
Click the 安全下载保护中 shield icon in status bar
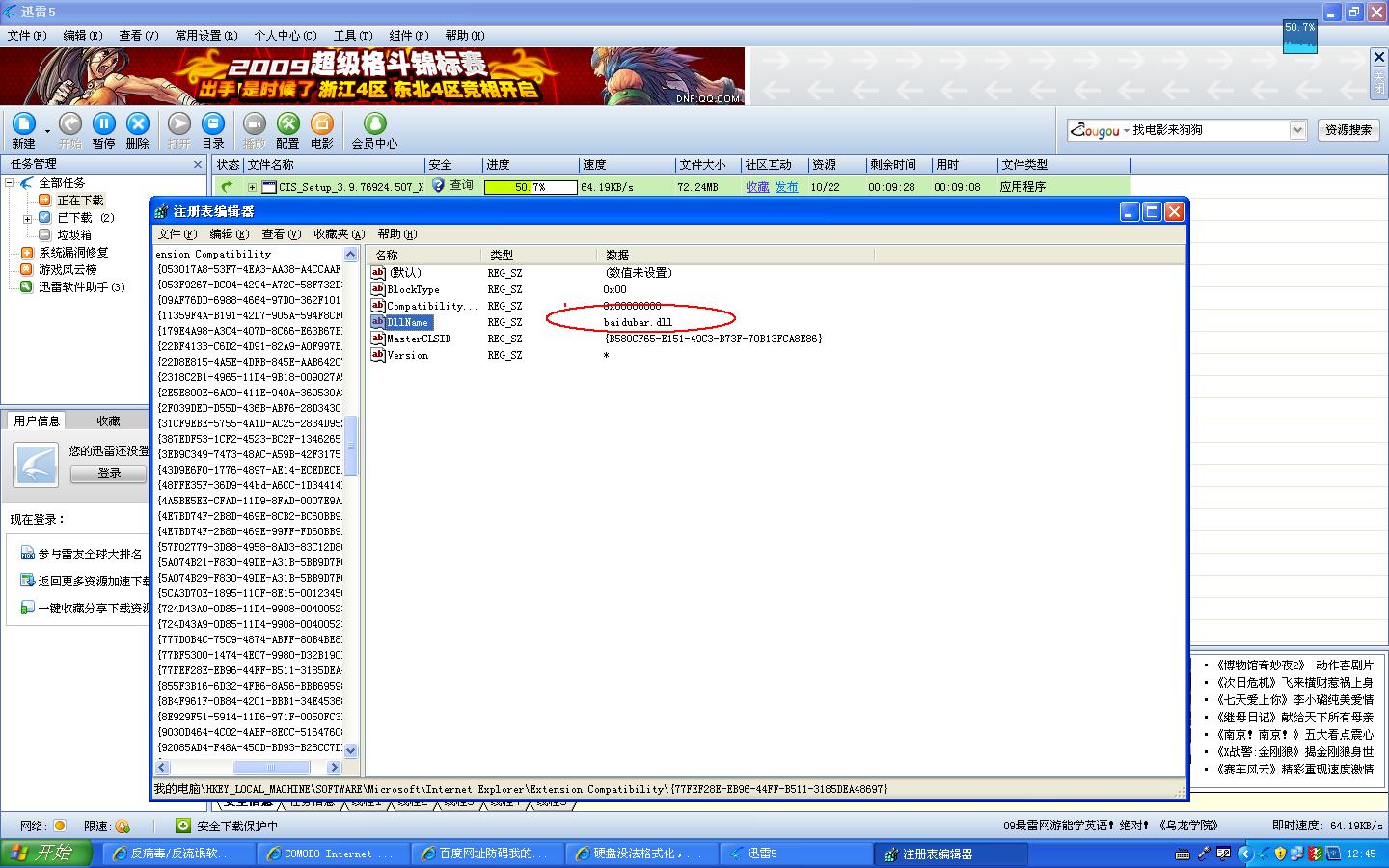(183, 826)
